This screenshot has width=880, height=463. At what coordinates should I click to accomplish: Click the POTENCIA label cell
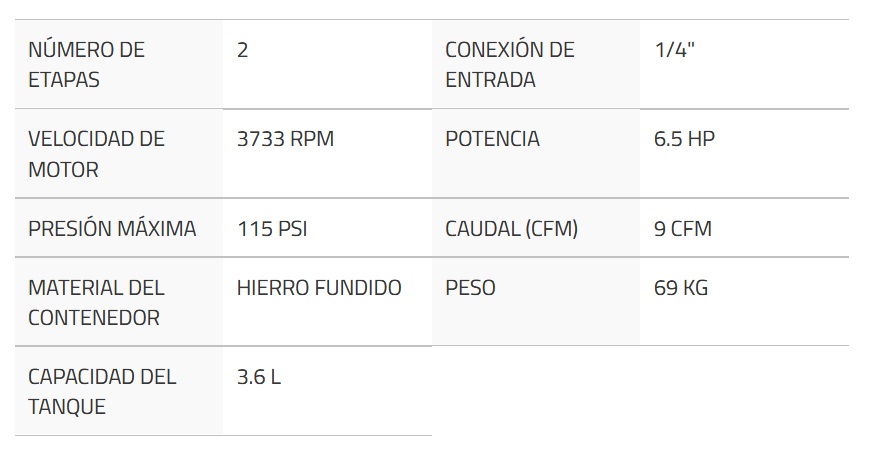point(492,139)
